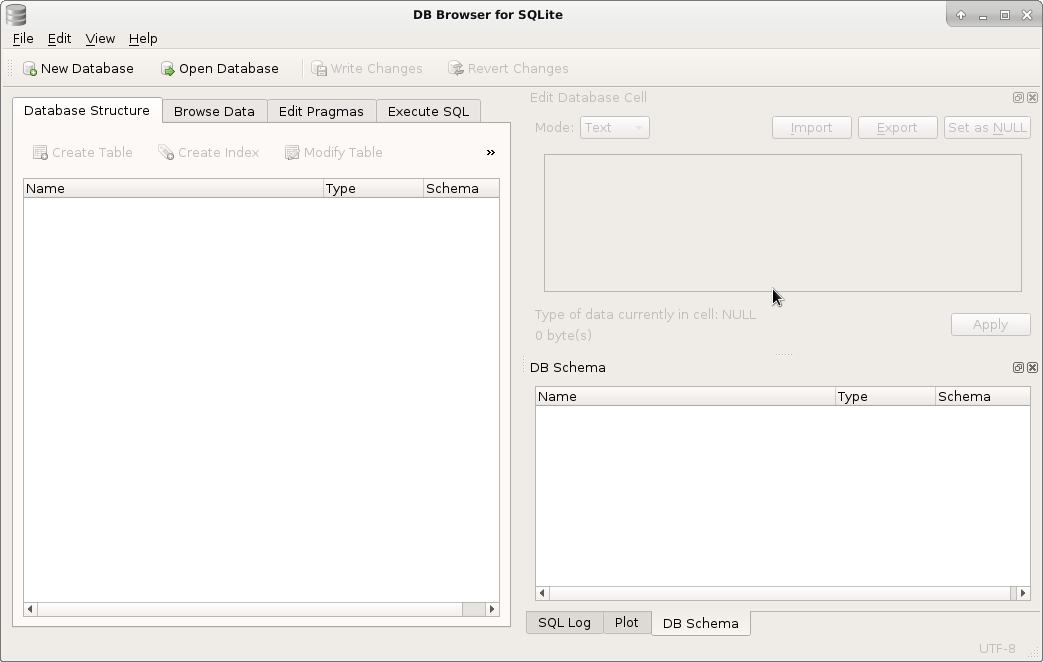Open the File menu
This screenshot has height=662, width=1043.
click(23, 39)
